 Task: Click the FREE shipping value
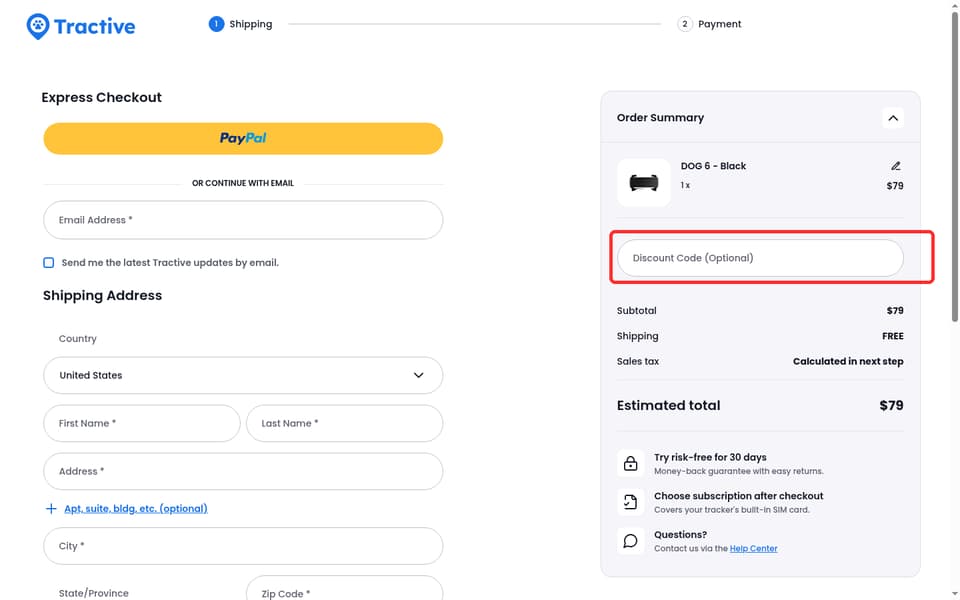tap(893, 336)
